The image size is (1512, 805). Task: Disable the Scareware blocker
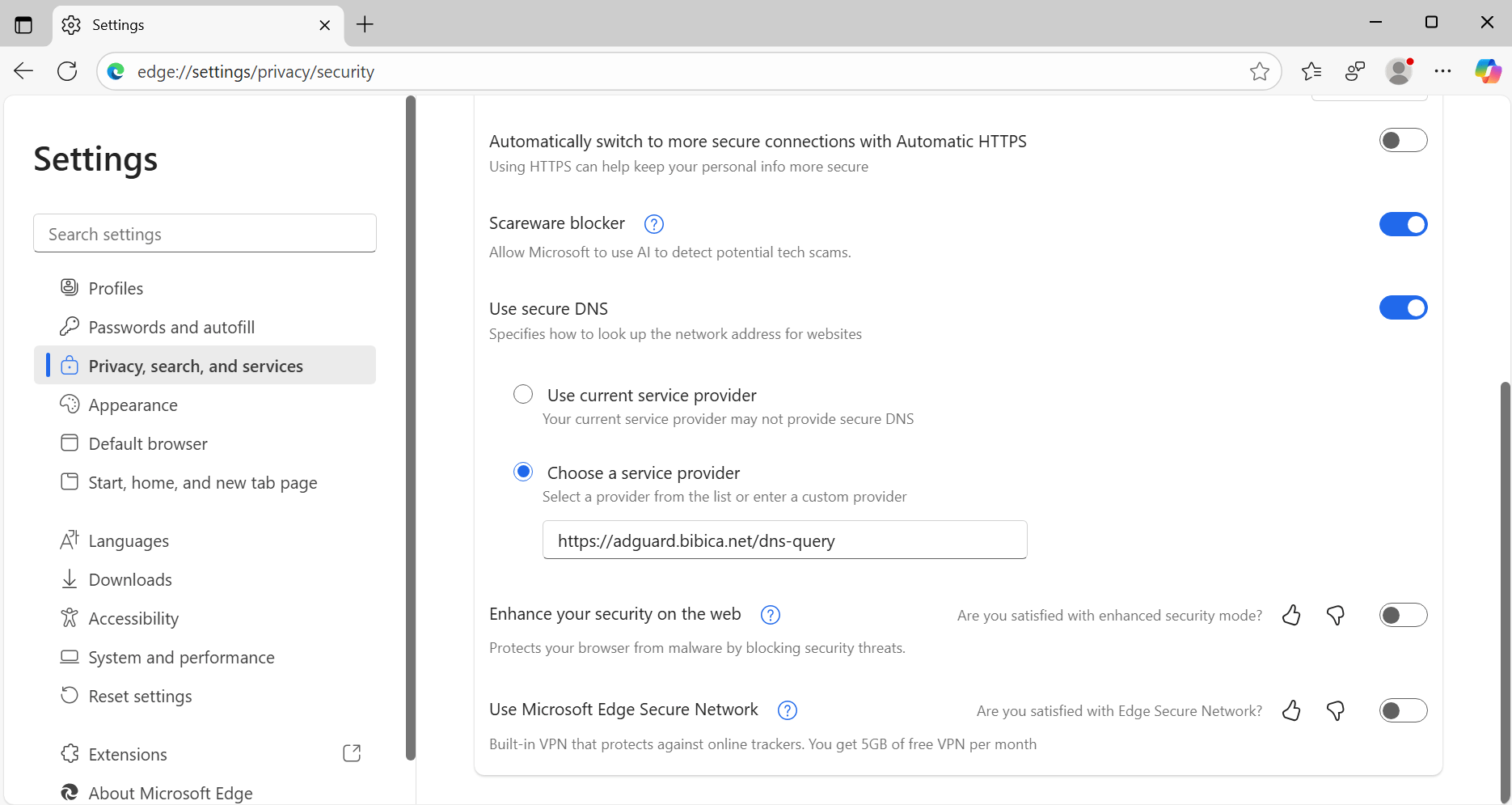[1403, 224]
